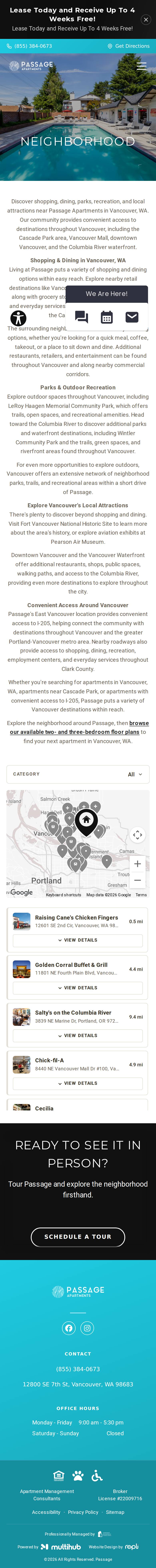Screen dimensions: 156x1568
Task: Open the Privacy Policy footer link
Action: point(83,1512)
